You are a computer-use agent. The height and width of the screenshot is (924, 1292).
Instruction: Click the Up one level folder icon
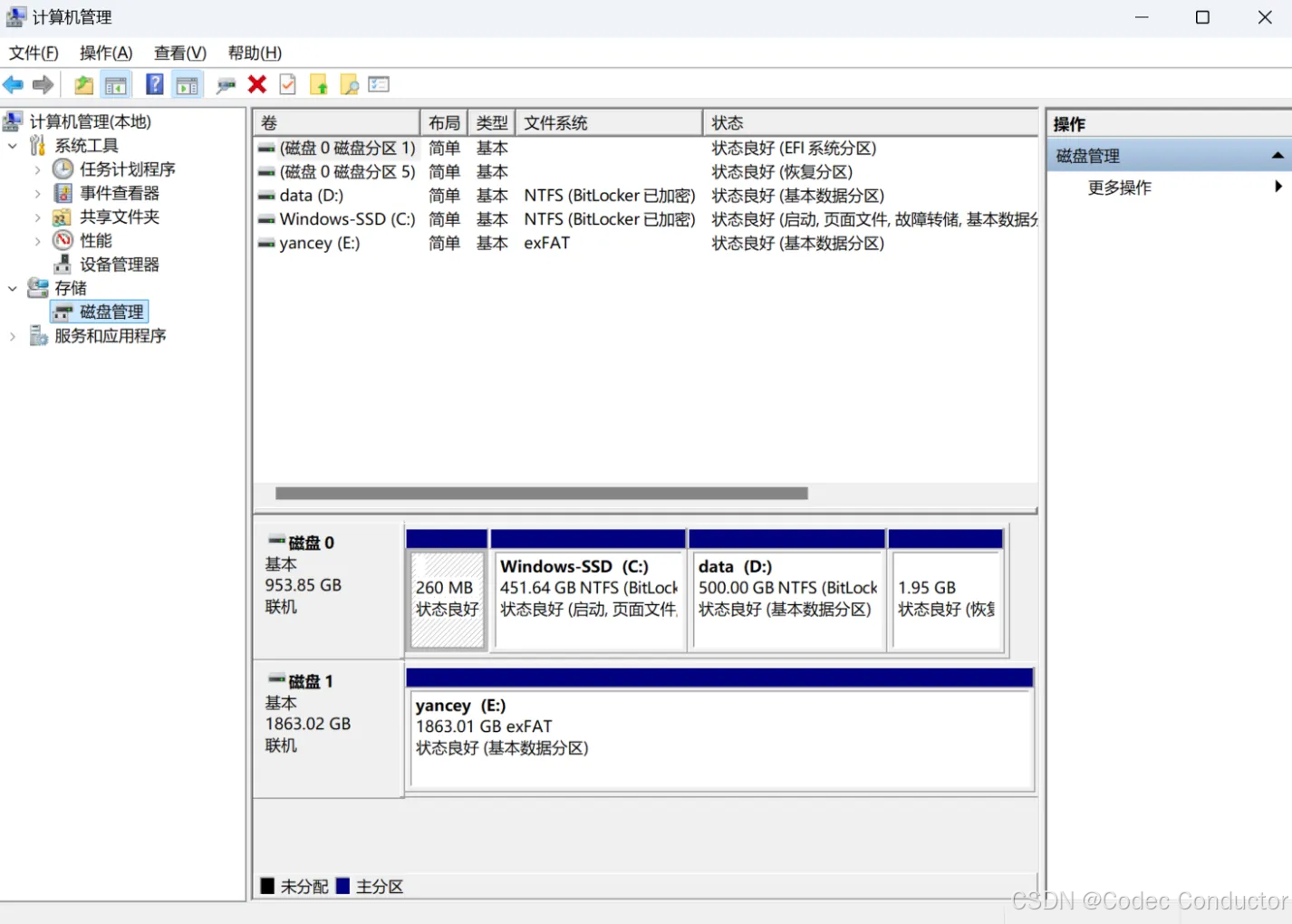(83, 85)
